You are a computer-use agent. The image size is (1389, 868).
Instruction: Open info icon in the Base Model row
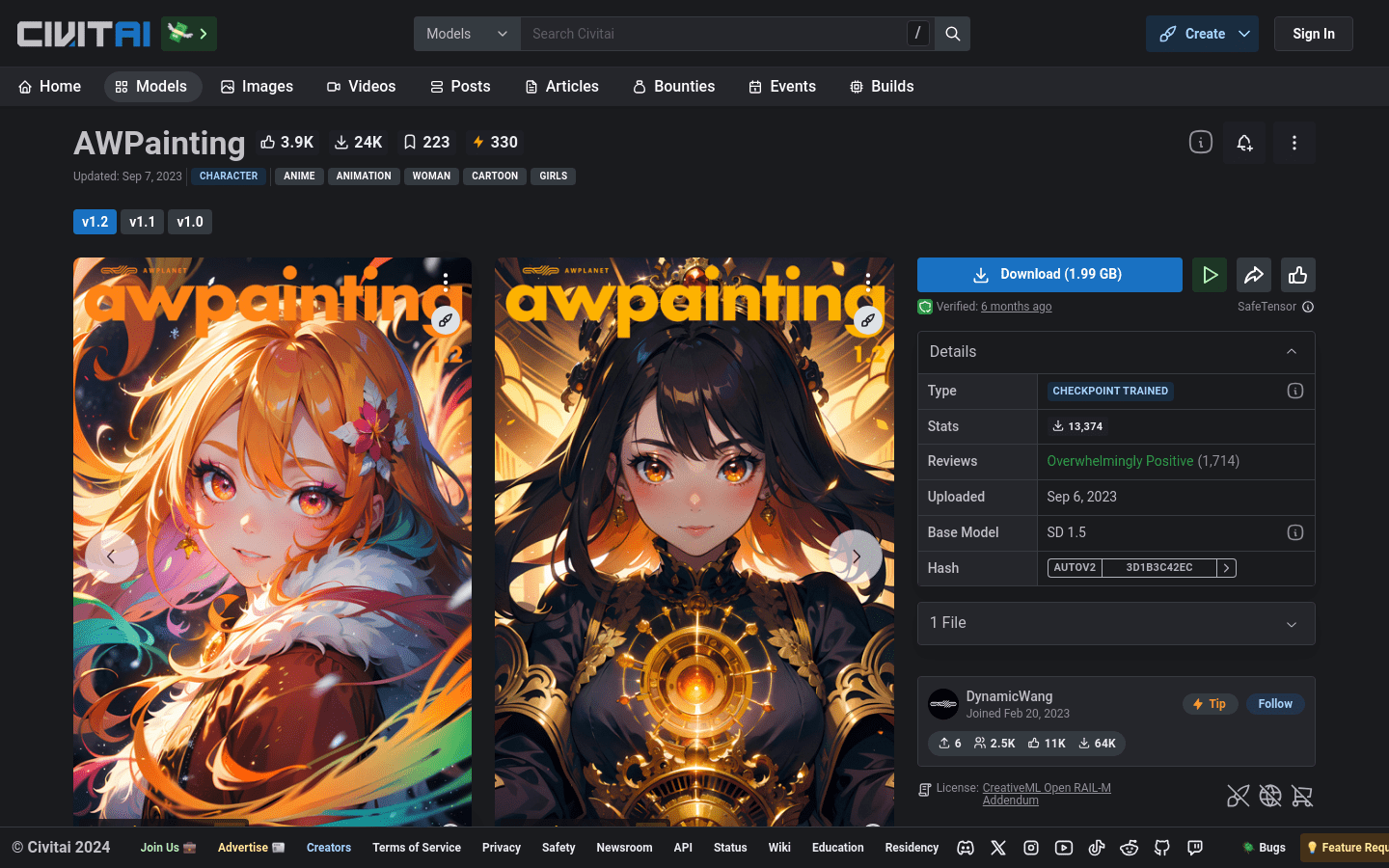(1295, 532)
